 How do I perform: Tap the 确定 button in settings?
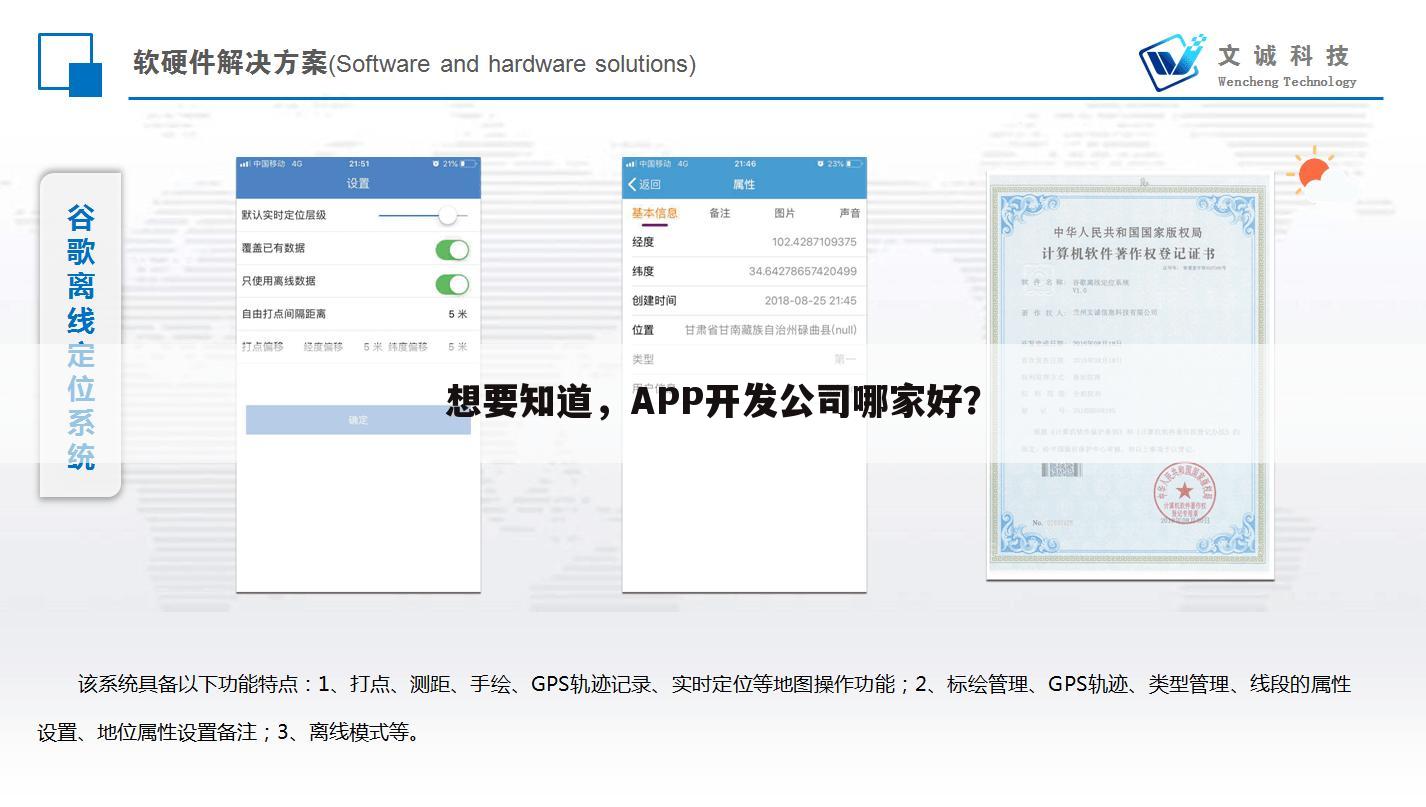point(358,420)
